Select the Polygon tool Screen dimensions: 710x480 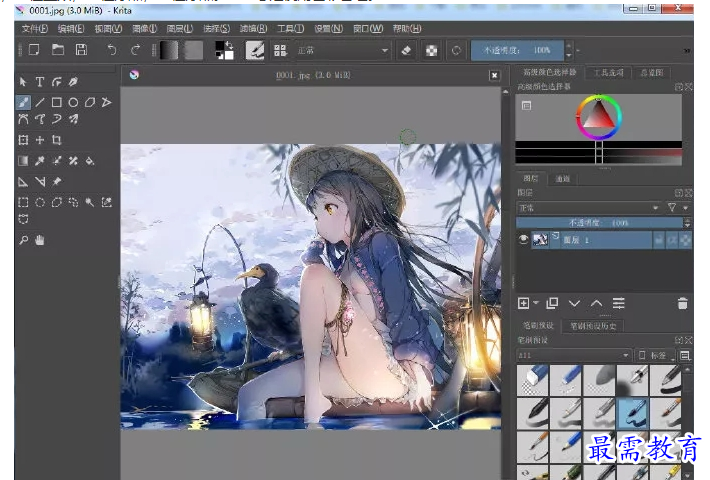(x=90, y=102)
